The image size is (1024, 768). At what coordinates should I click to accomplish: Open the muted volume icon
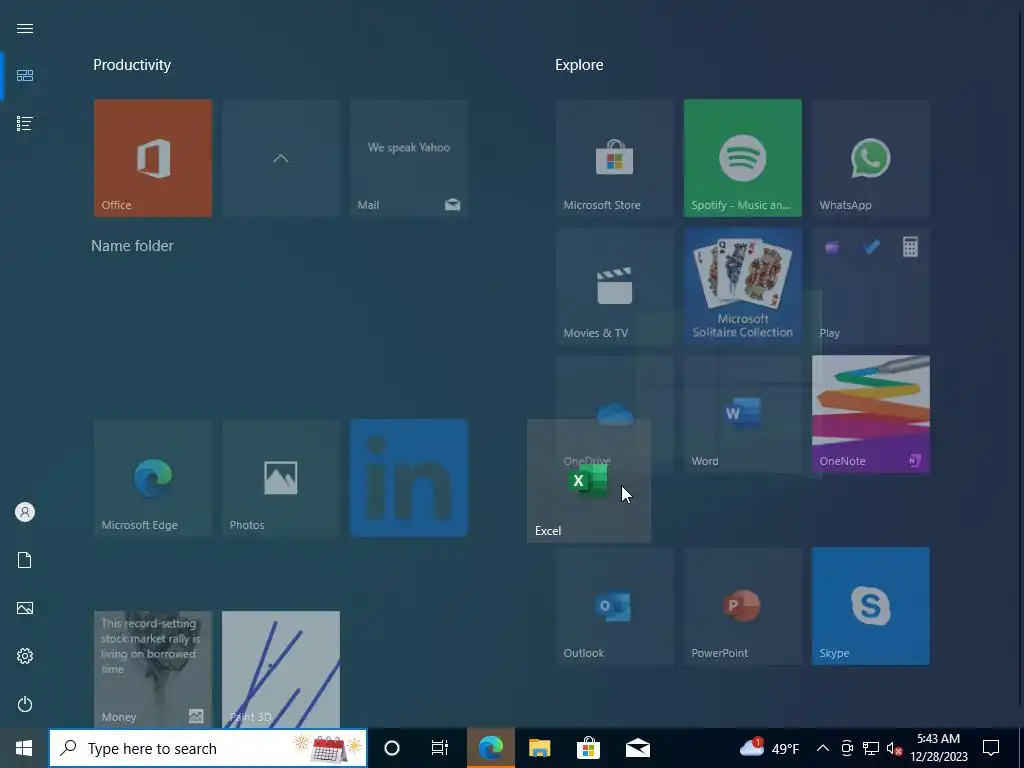[x=894, y=748]
